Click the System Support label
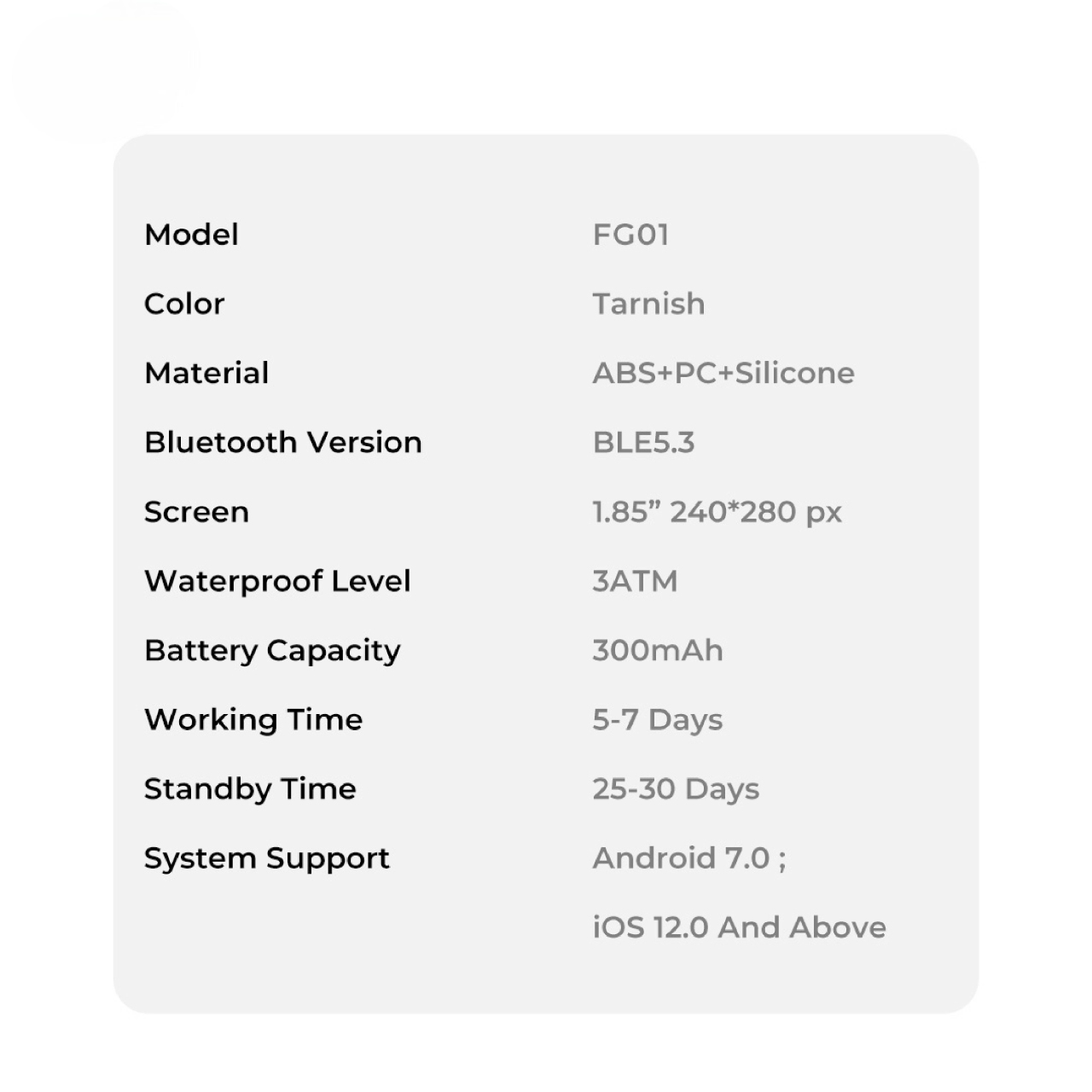The height and width of the screenshot is (1092, 1092). pos(266,858)
